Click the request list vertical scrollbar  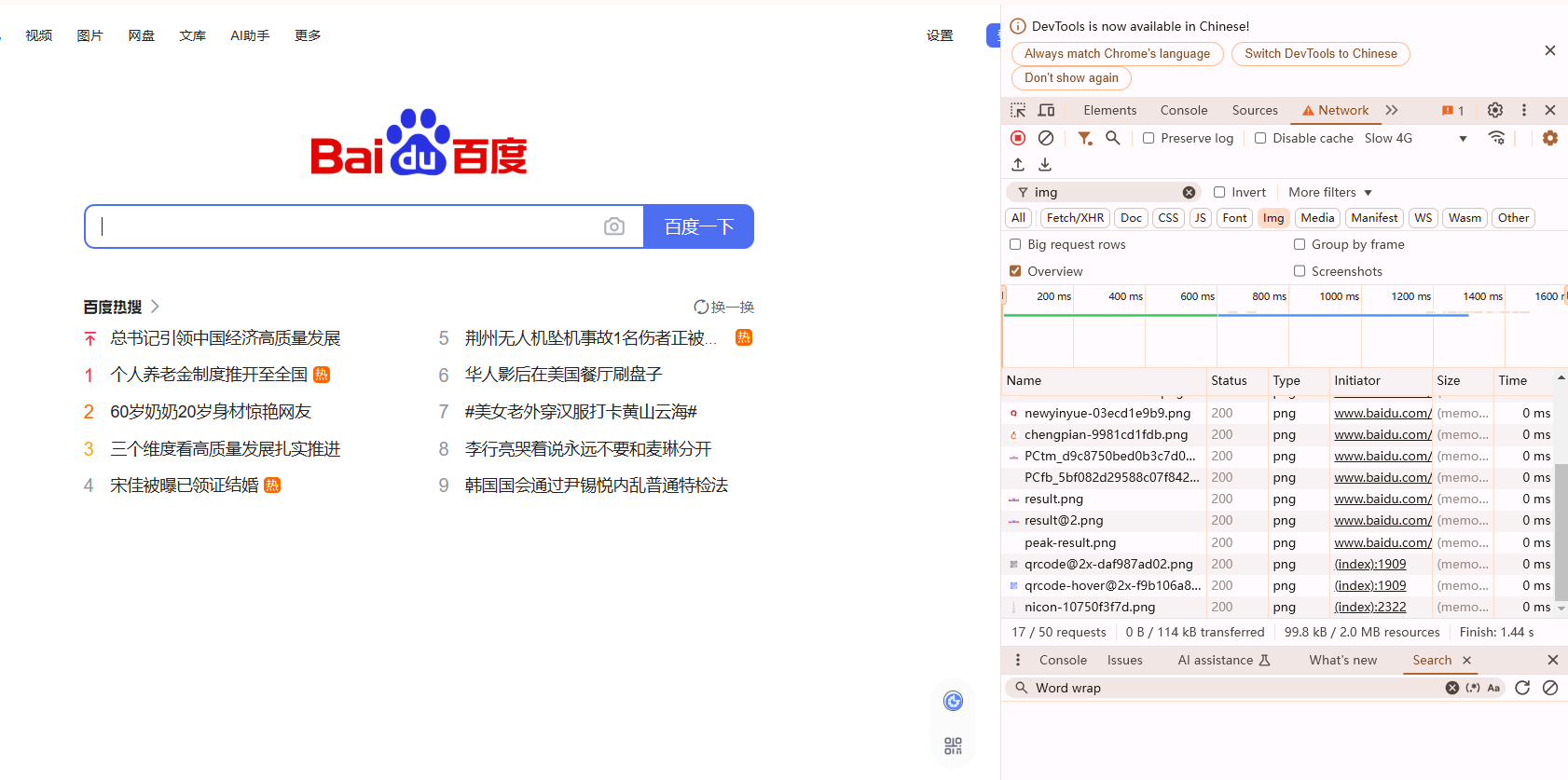coord(1561,531)
